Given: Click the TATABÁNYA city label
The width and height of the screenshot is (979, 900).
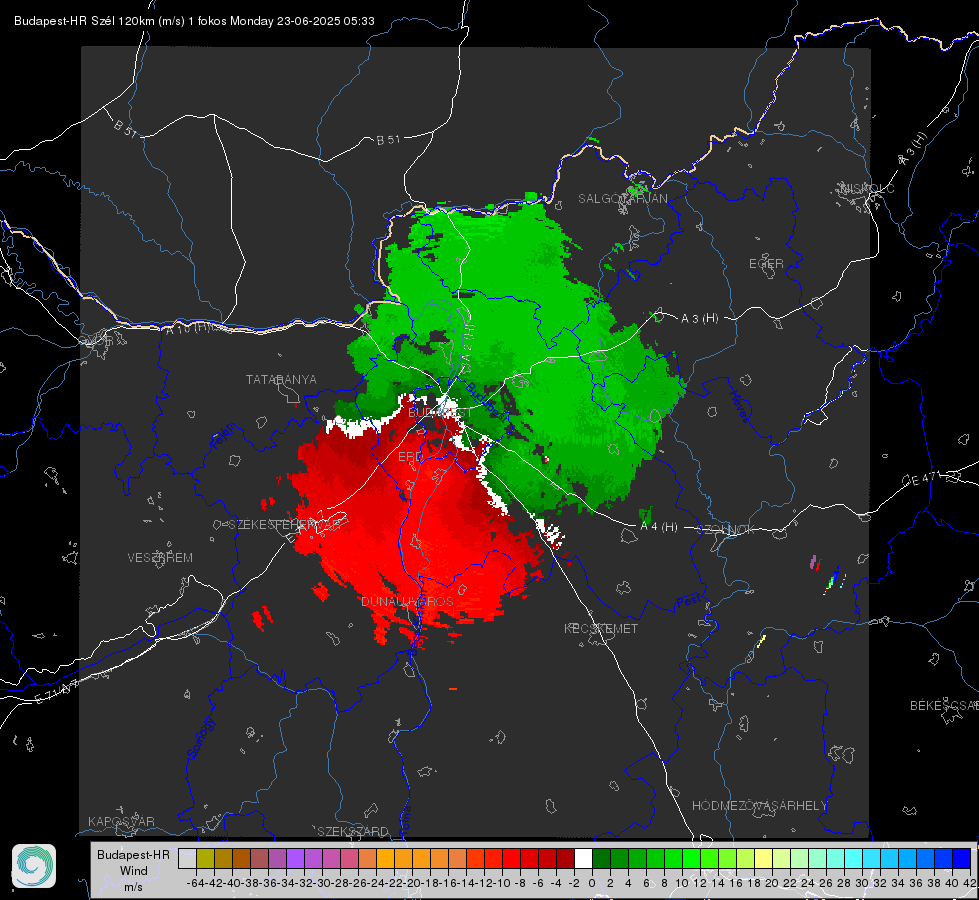Looking at the screenshot, I should [x=281, y=379].
